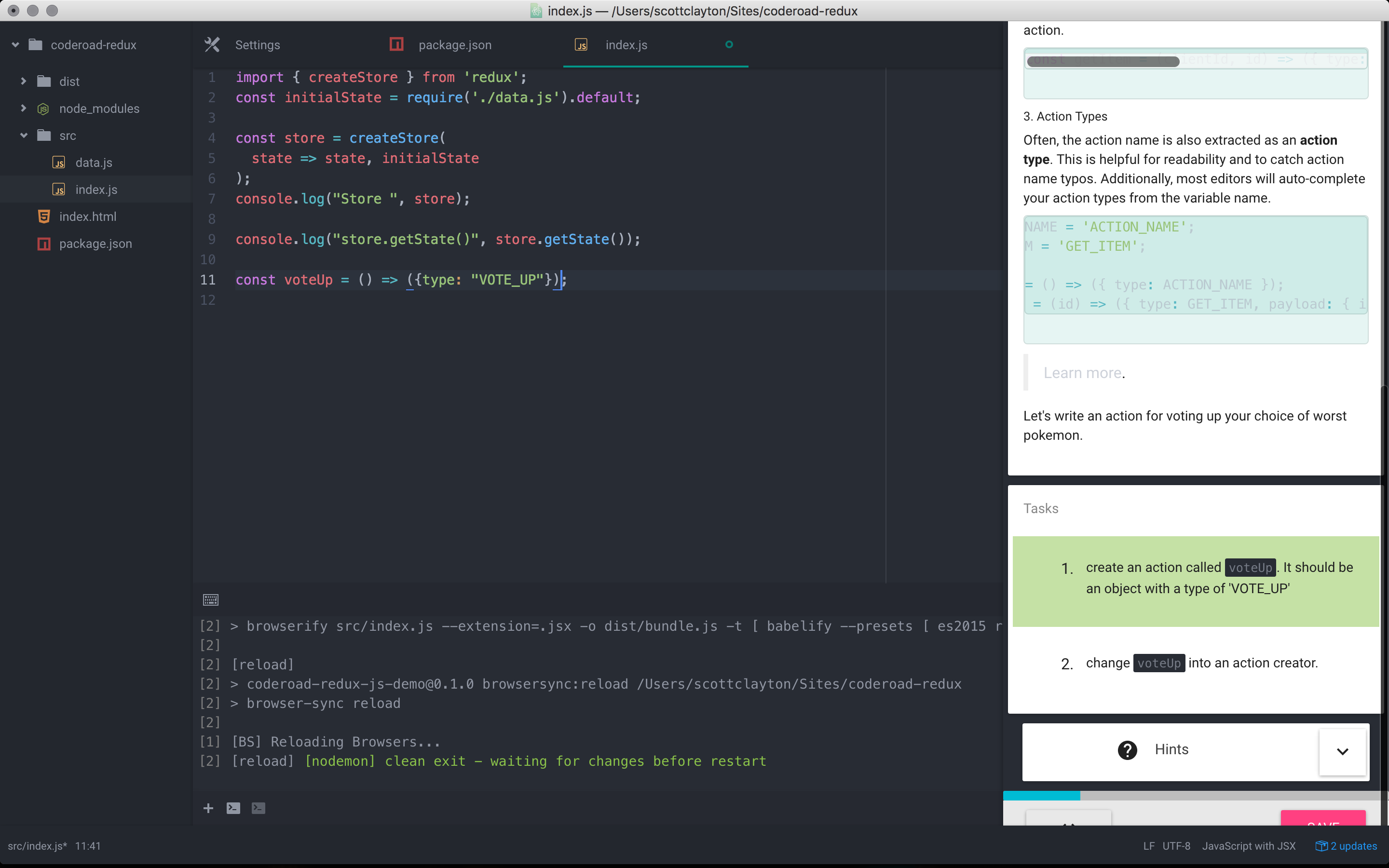Image resolution: width=1389 pixels, height=868 pixels.
Task: Open data.js from the tree view
Action: point(94,163)
